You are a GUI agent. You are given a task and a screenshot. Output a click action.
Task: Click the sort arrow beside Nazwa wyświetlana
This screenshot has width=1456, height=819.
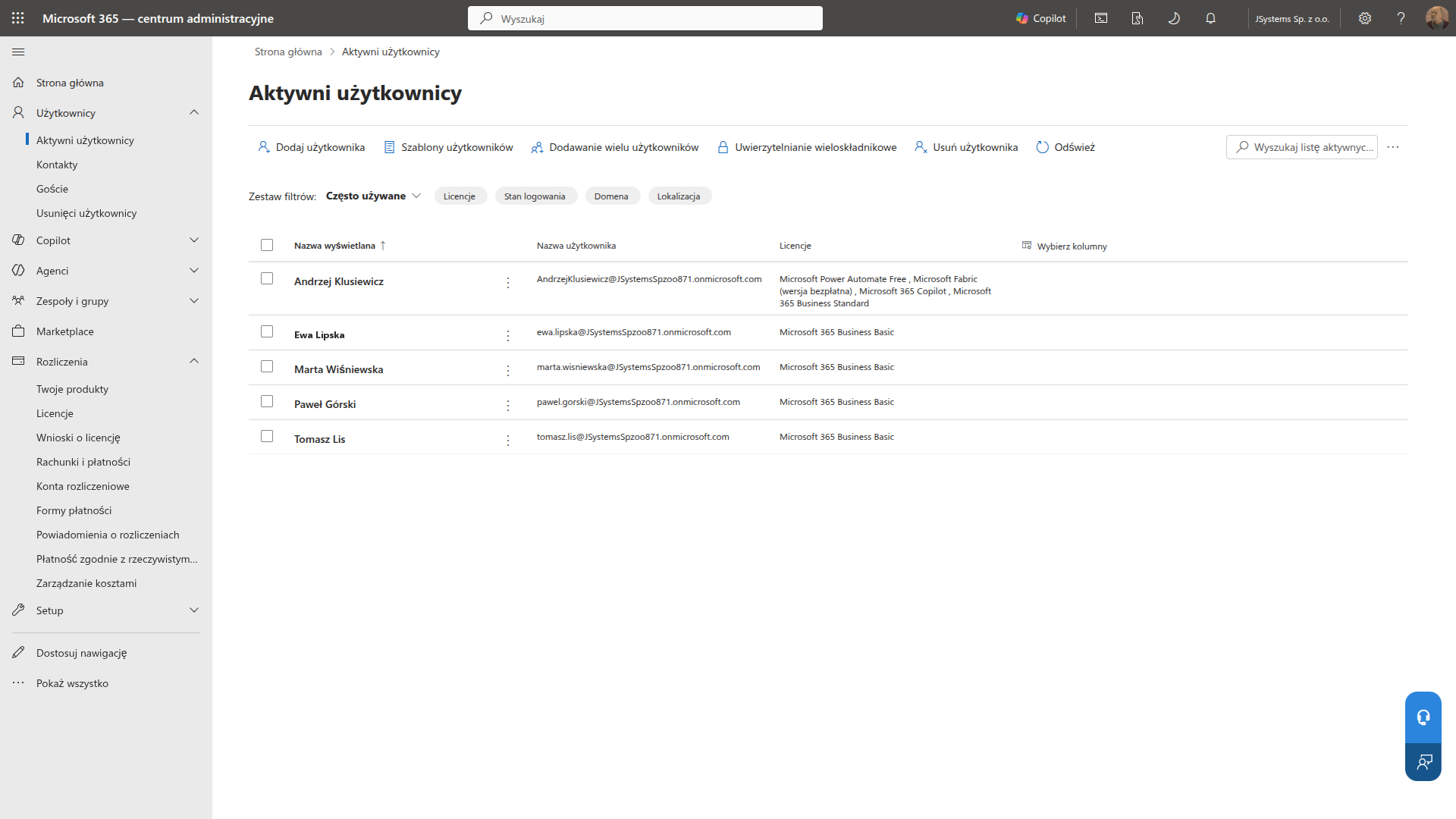[383, 246]
